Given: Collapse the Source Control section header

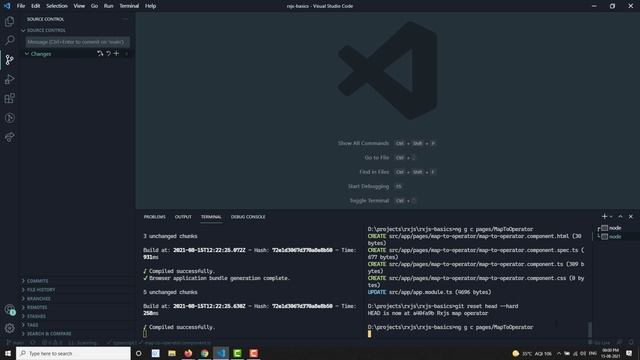Looking at the screenshot, I should (77, 30).
